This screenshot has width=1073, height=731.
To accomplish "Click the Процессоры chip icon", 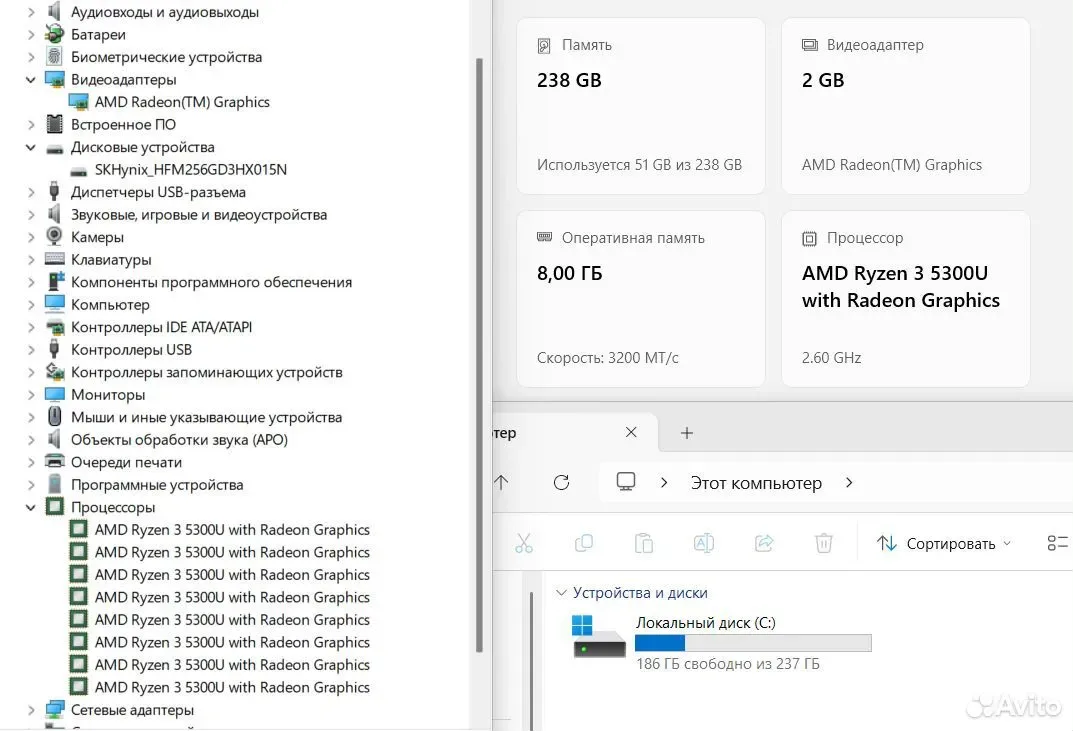I will [55, 506].
